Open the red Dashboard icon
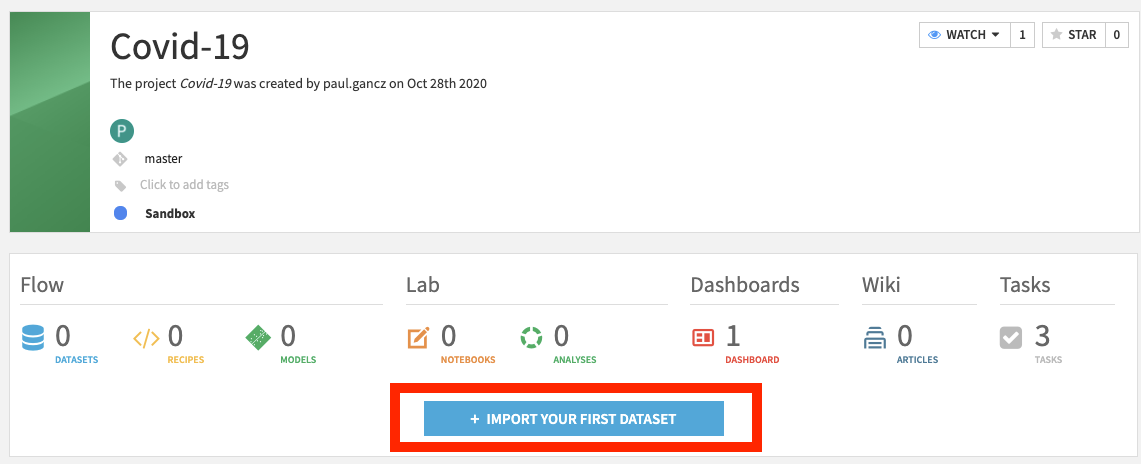The width and height of the screenshot is (1141, 464). [703, 339]
